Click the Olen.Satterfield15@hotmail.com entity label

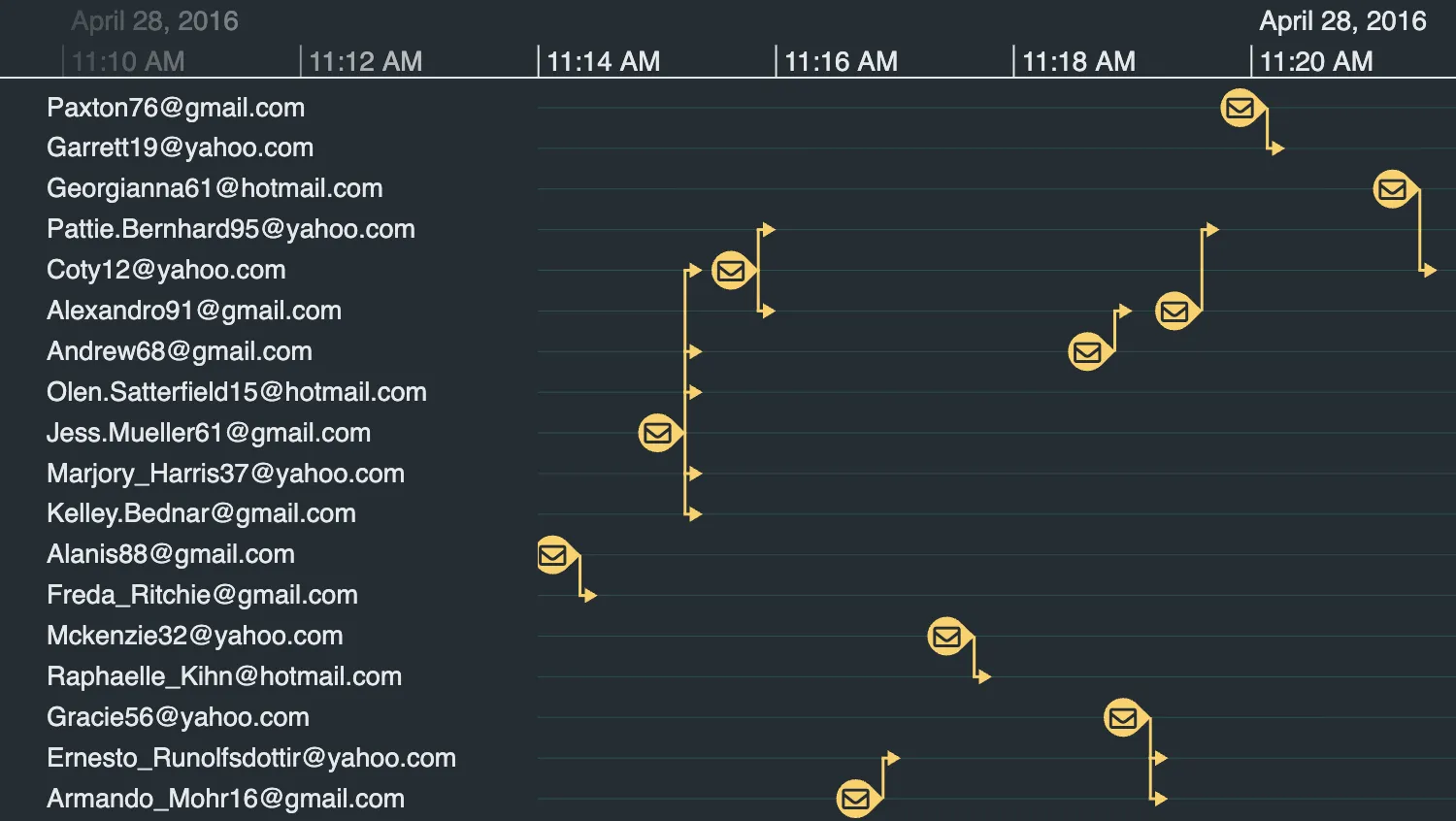click(237, 392)
